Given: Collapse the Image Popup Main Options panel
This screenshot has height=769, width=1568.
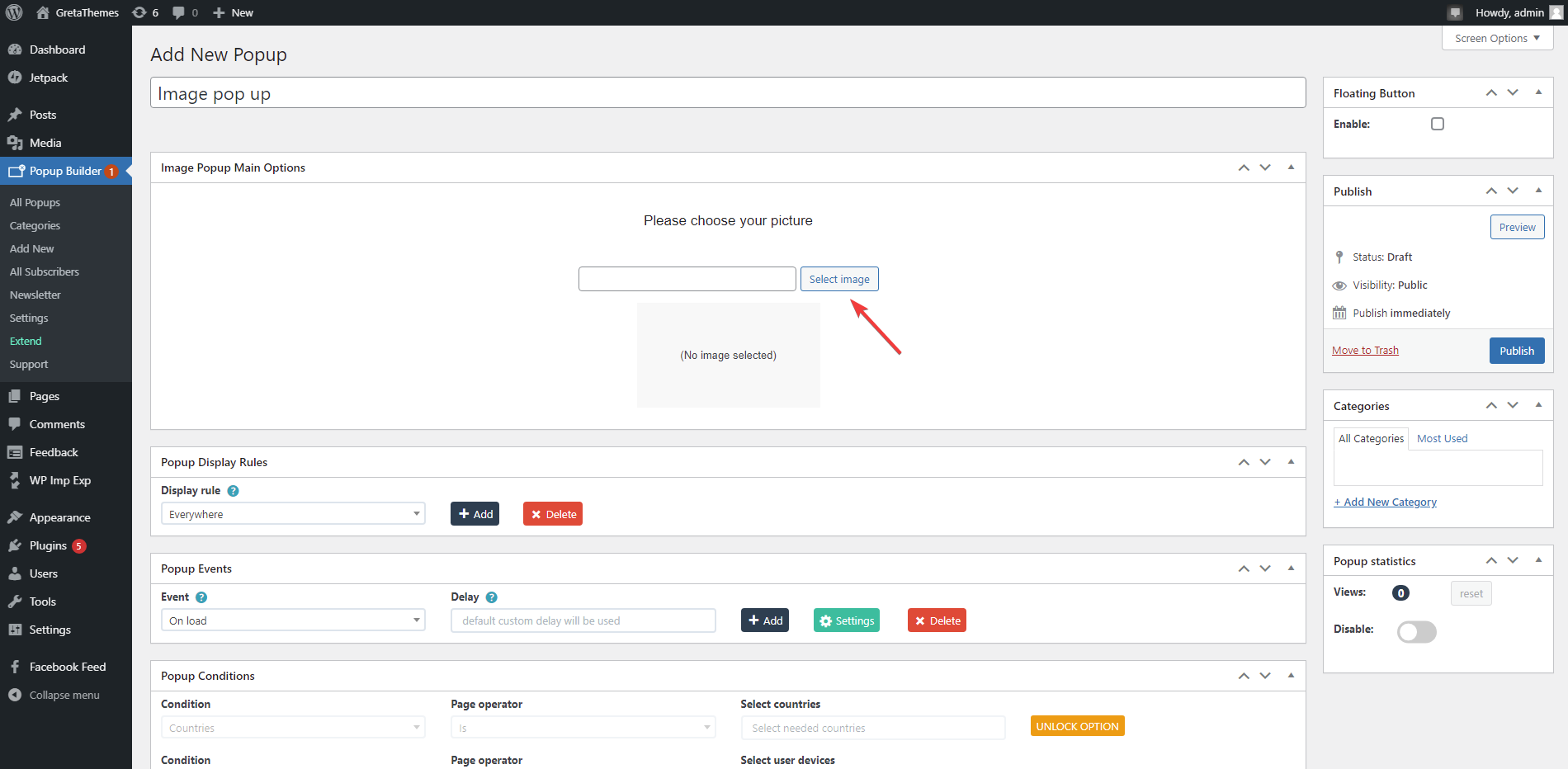Looking at the screenshot, I should (x=1291, y=167).
